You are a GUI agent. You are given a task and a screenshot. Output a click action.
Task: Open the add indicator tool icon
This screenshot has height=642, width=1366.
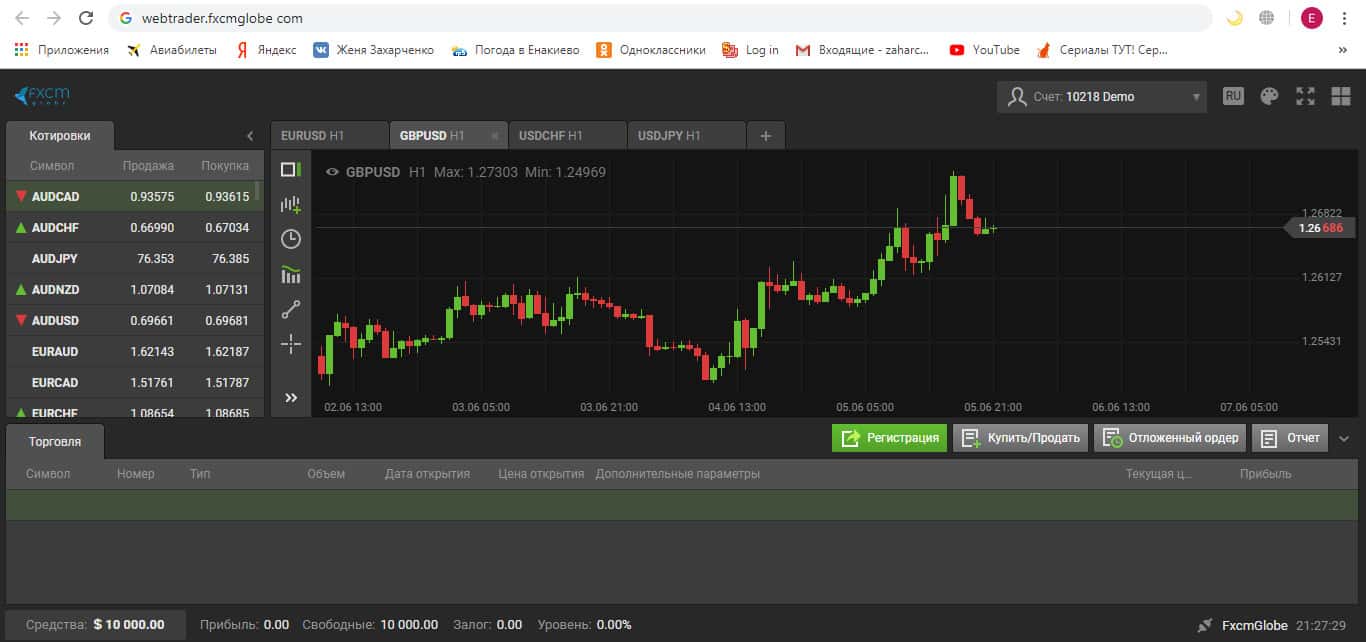point(291,205)
